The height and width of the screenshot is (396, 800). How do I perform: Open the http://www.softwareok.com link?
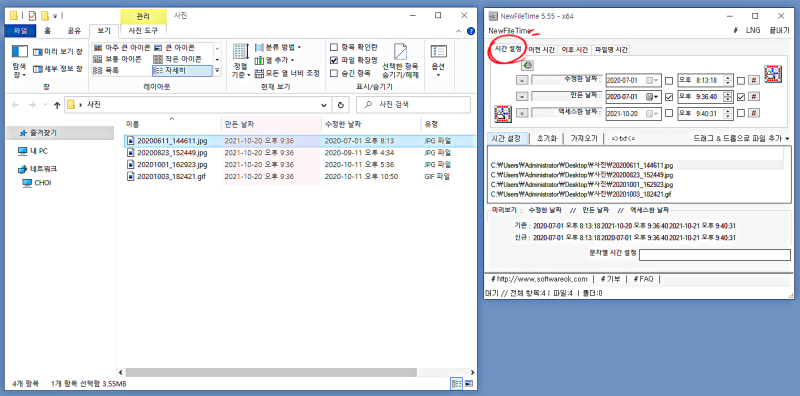pyautogui.click(x=539, y=279)
